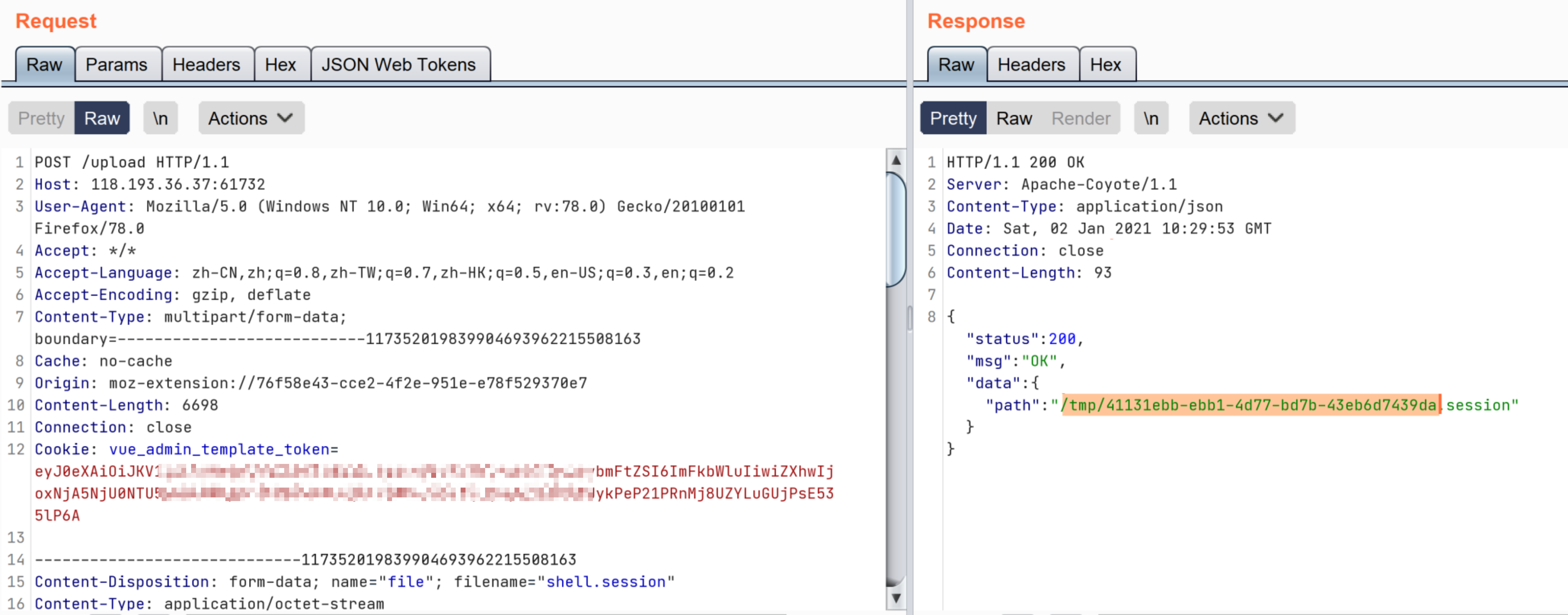The width and height of the screenshot is (1568, 615).
Task: Open JSON Web Tokens tab
Action: 399,65
